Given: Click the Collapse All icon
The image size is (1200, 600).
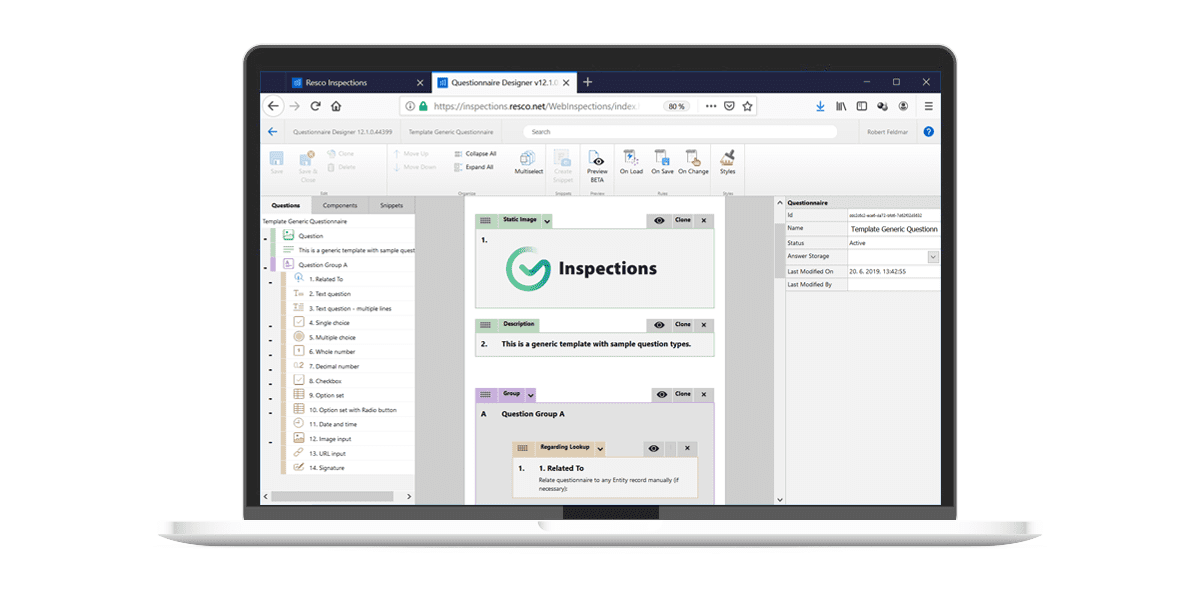Looking at the screenshot, I should click(459, 153).
